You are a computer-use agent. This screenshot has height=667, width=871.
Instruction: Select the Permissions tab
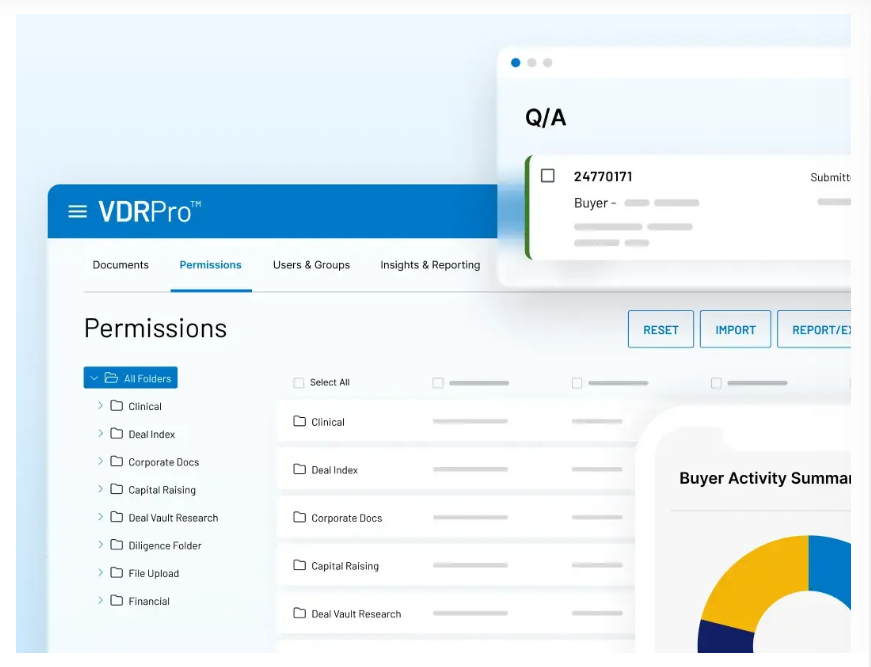[211, 265]
